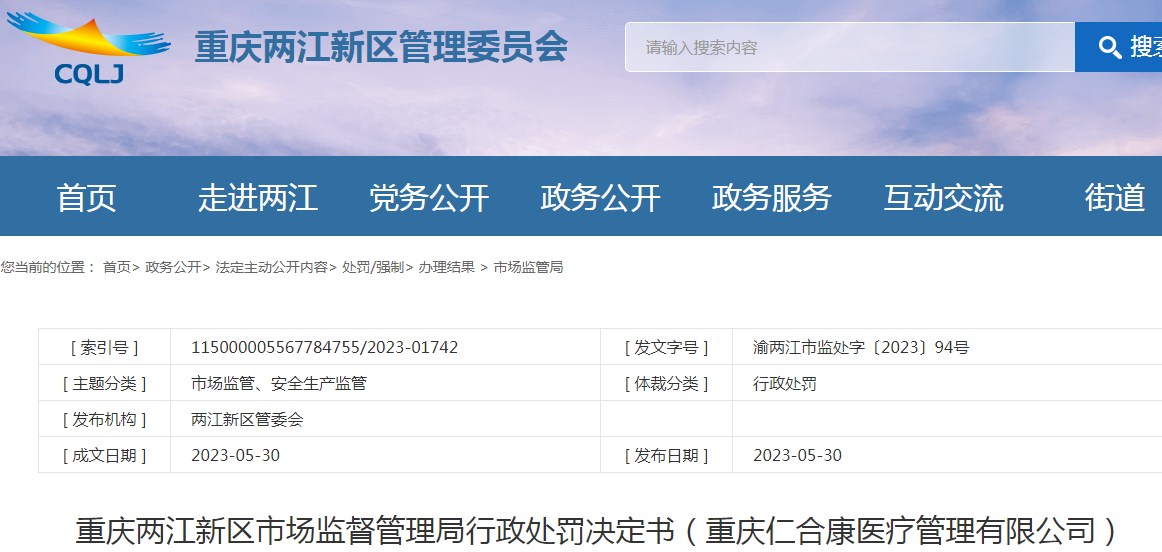This screenshot has width=1162, height=552.
Task: Open the 街道 navigation item
Action: [x=1115, y=198]
